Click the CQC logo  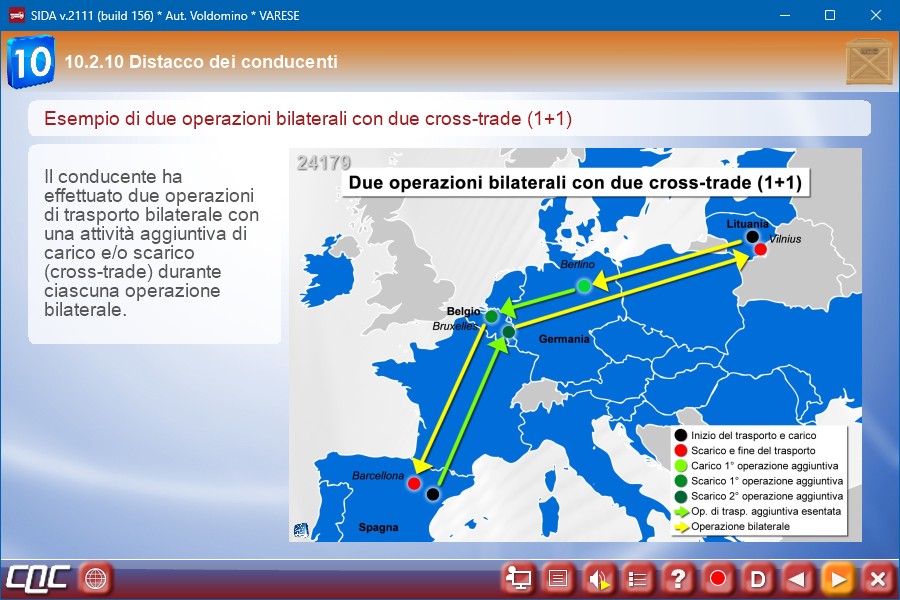(38, 578)
